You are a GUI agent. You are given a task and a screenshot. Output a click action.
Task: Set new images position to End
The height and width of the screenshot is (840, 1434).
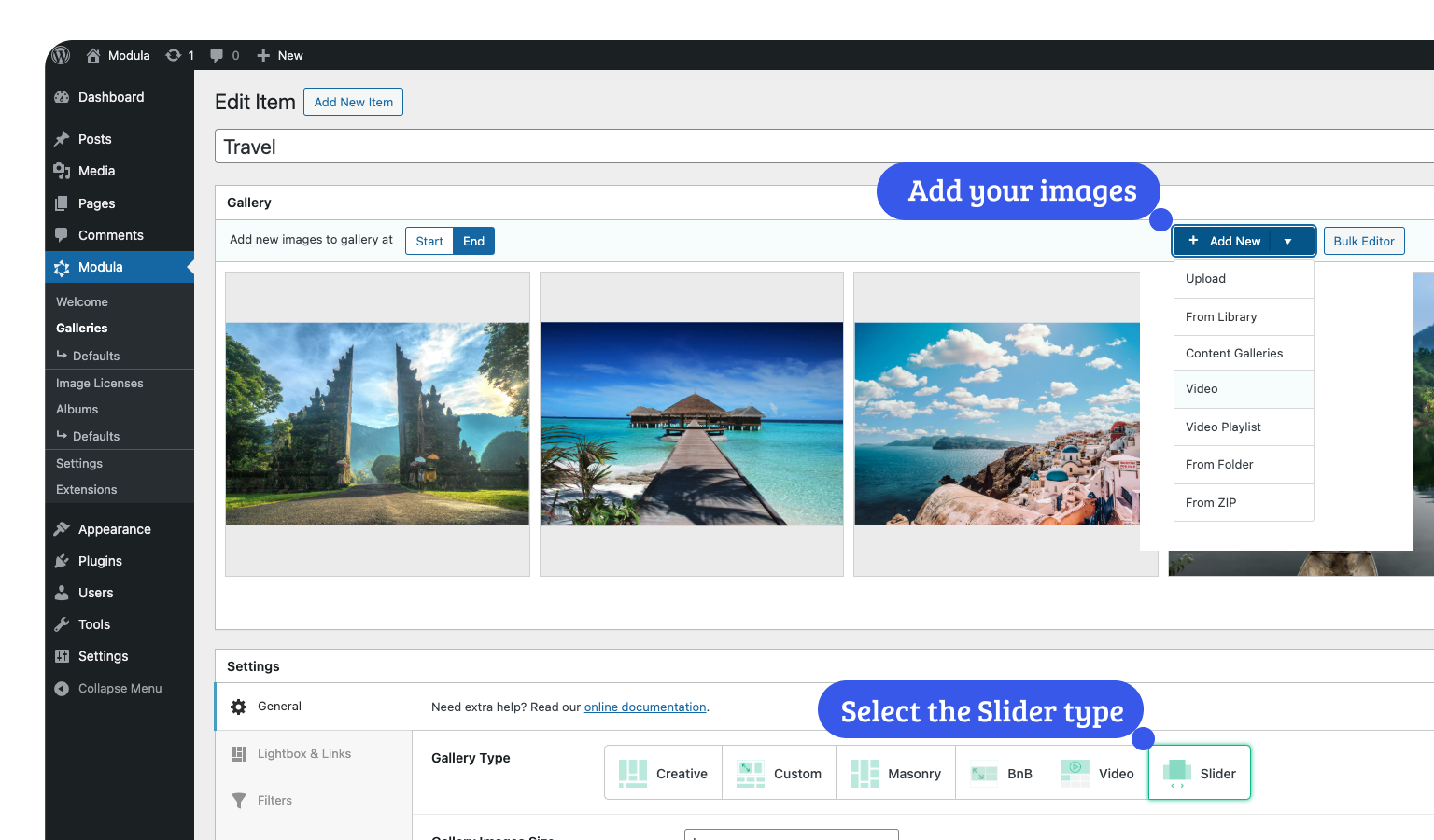click(x=473, y=241)
